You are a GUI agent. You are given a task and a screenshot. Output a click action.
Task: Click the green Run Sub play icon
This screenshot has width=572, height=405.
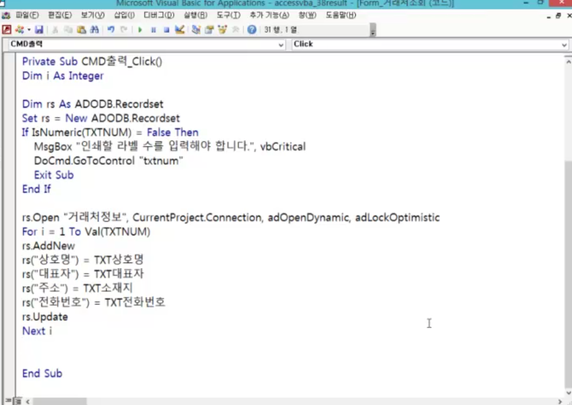pyautogui.click(x=140, y=30)
